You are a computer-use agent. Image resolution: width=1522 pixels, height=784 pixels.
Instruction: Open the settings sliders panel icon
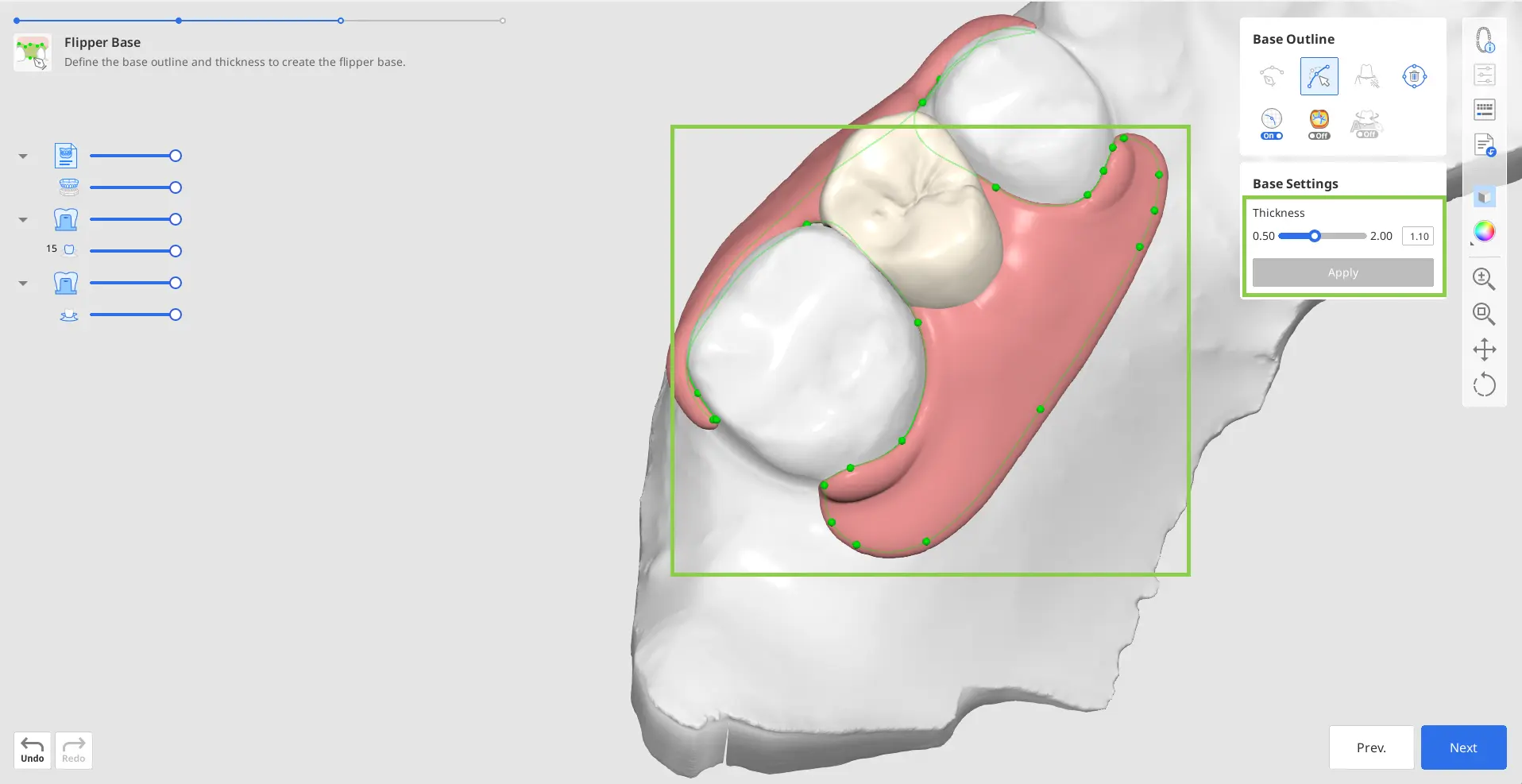tap(1484, 75)
